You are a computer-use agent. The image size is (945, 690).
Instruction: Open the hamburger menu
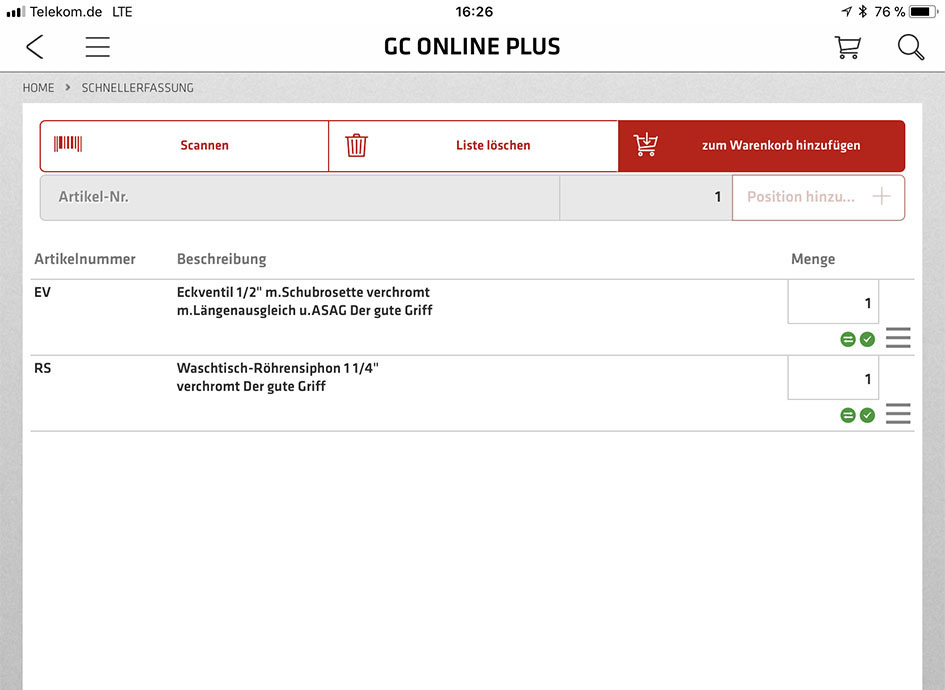pos(98,46)
